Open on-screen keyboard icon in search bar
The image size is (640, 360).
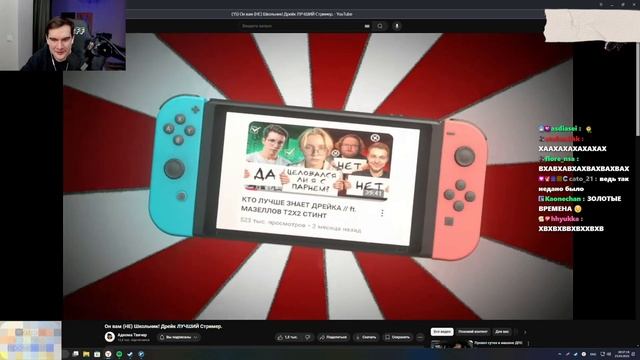tap(367, 26)
